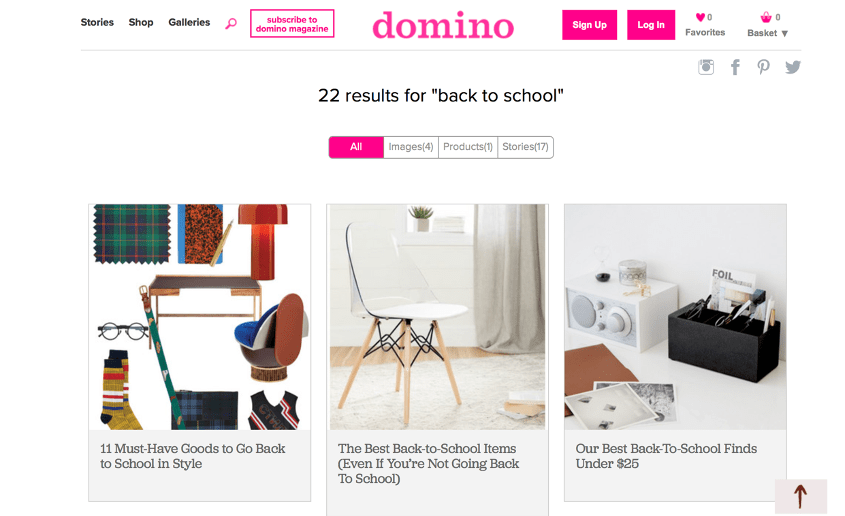Click the Log In button
This screenshot has width=845, height=516.
point(651,25)
